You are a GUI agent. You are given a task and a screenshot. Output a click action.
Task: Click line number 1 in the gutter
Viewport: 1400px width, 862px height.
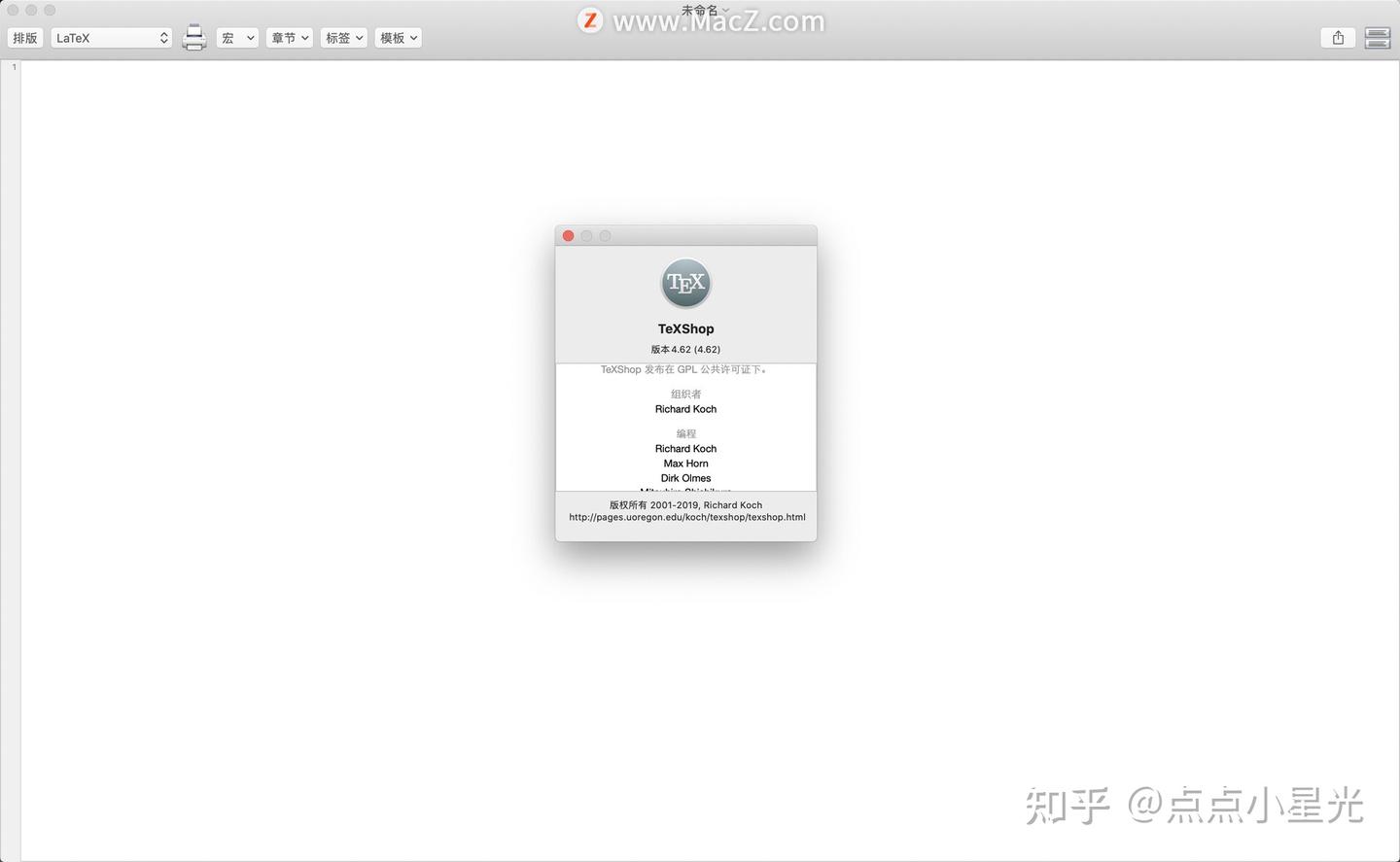pyautogui.click(x=14, y=67)
